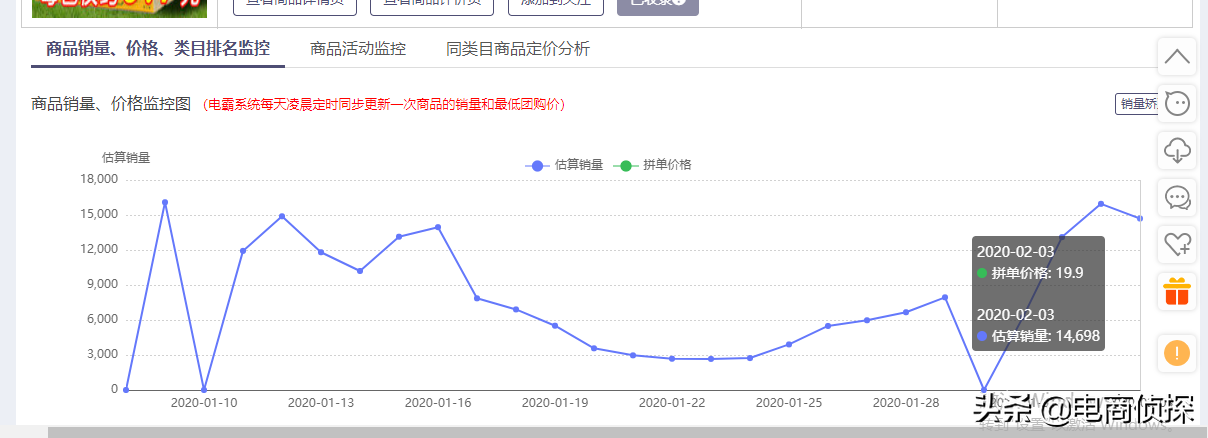Click the 估算销量 y-axis title
This screenshot has height=438, width=1208.
[x=126, y=157]
